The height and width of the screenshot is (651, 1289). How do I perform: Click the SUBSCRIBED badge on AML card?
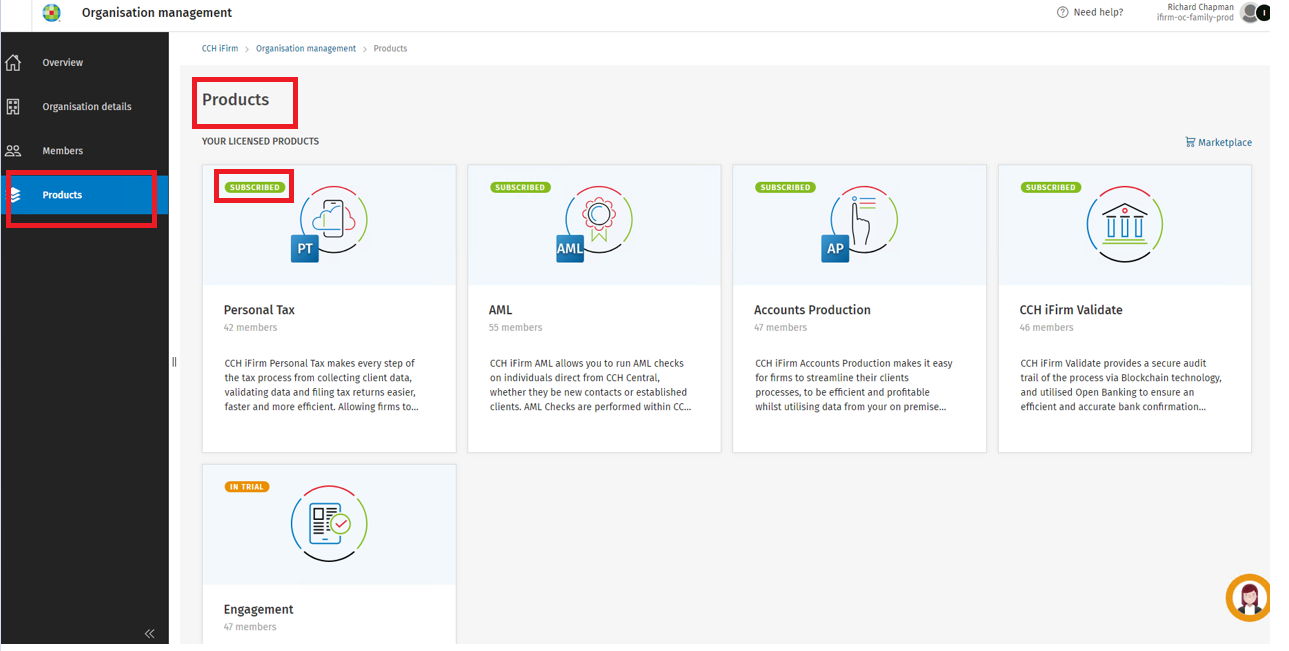point(520,187)
